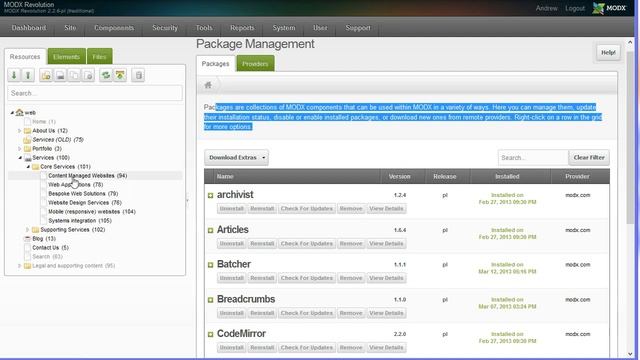The width and height of the screenshot is (640, 360).
Task: Click the Blog resource icon in tree
Action: click(27, 239)
